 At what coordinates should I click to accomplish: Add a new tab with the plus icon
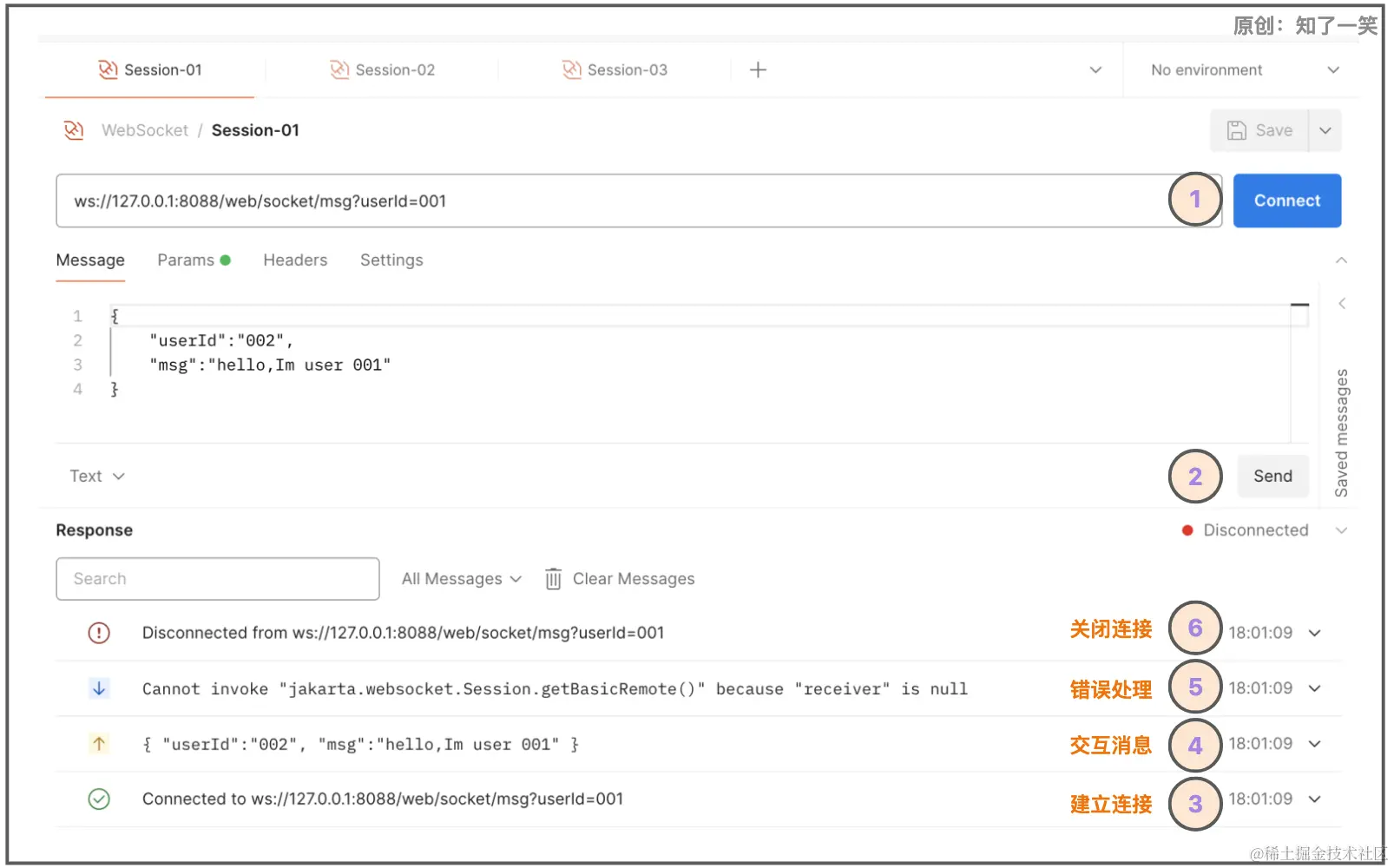tap(758, 70)
